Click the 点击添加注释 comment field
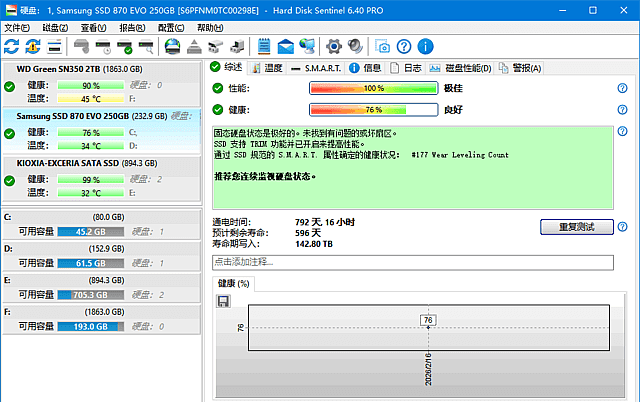The image size is (640, 402). pyautogui.click(x=413, y=262)
